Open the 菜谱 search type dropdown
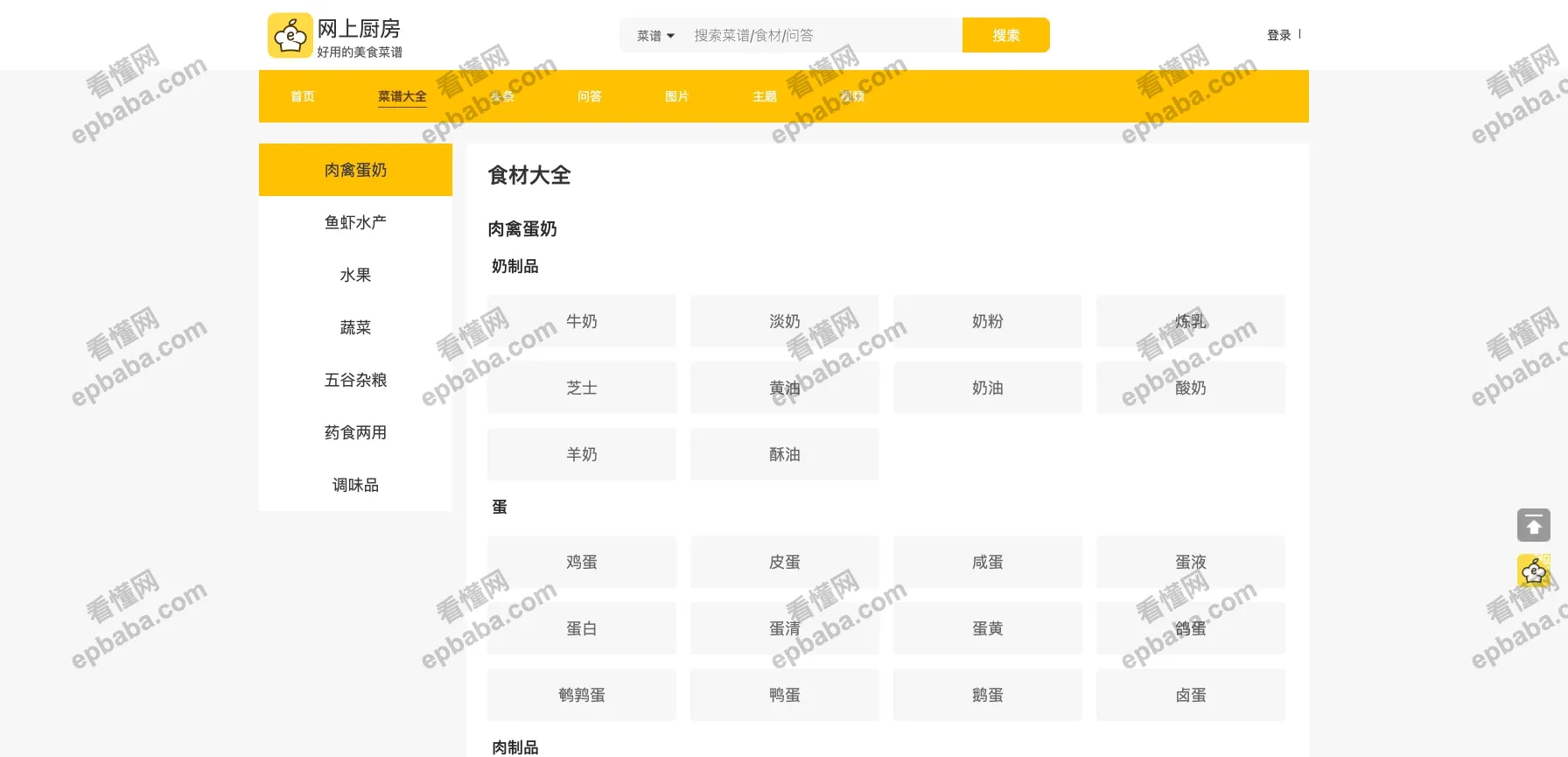The width and height of the screenshot is (1568, 757). click(655, 36)
